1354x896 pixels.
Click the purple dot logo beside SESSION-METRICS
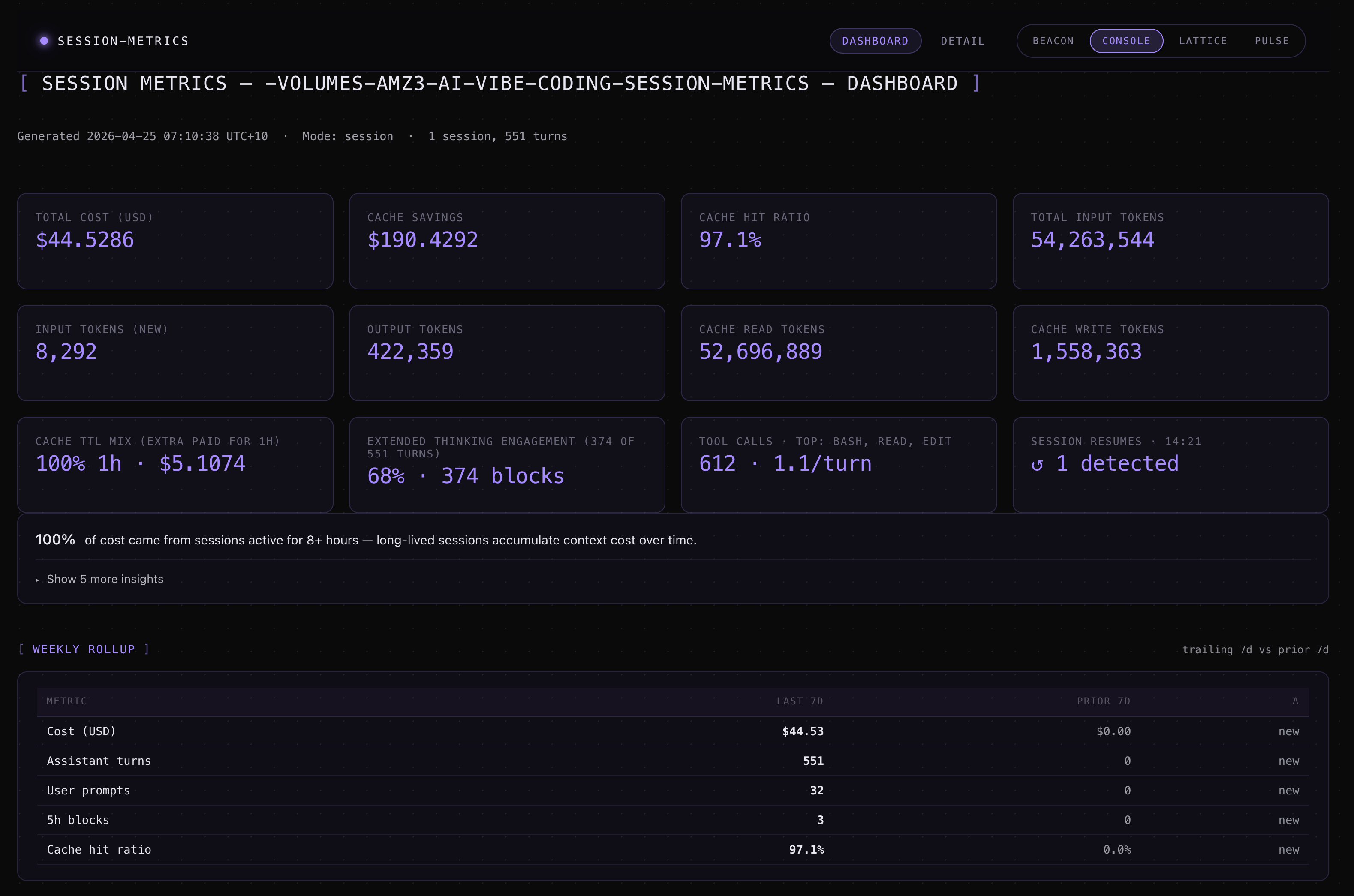[44, 41]
